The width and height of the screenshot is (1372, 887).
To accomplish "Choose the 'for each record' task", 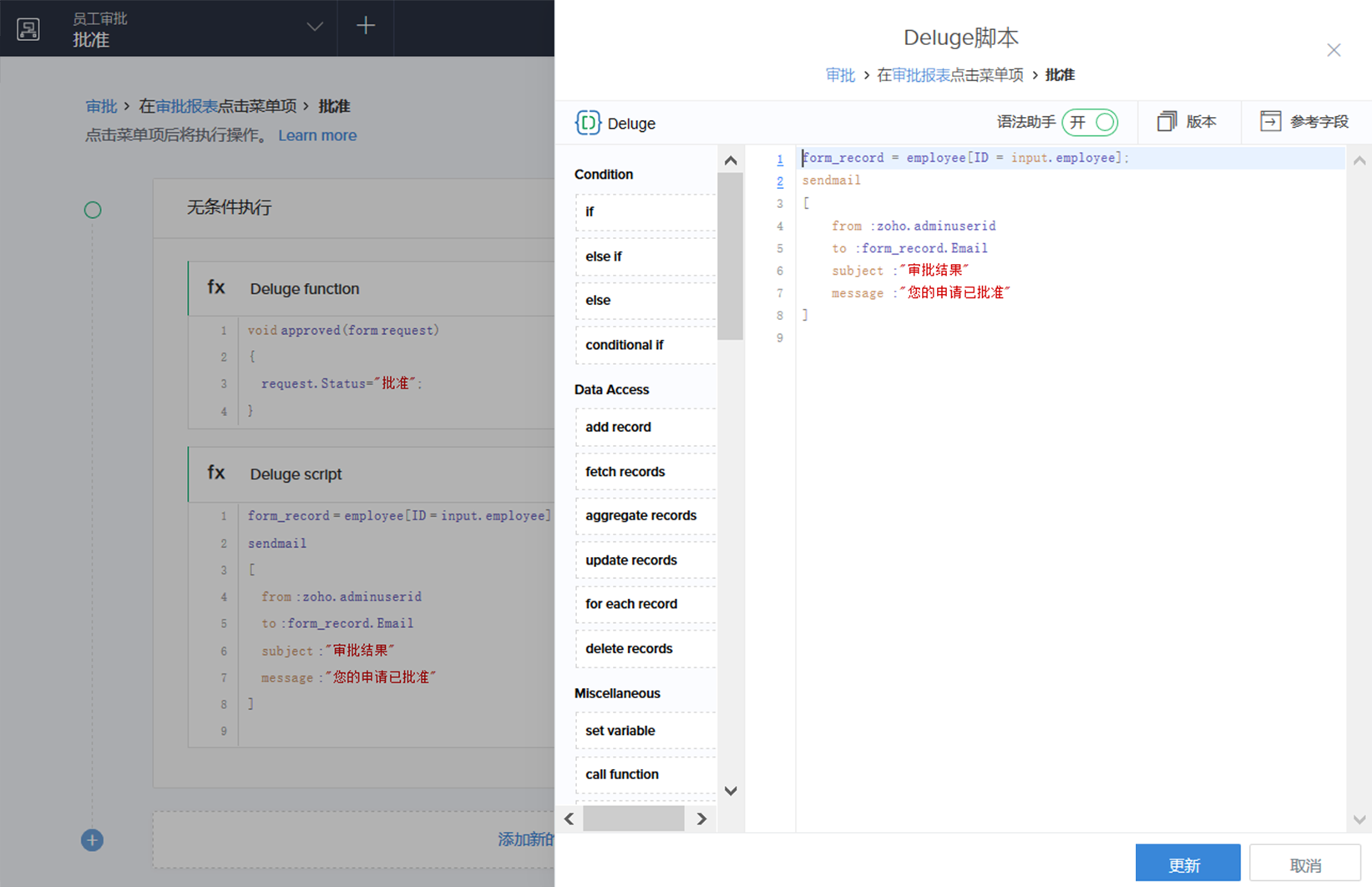I will tap(645, 604).
